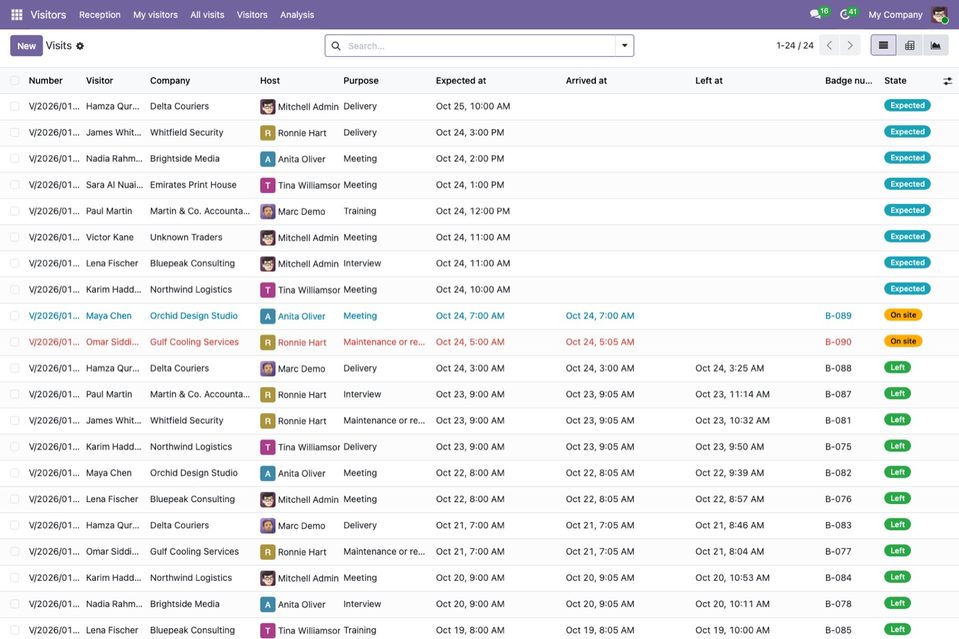Viewport: 959px width, 639px height.
Task: Switch to pivot table view
Action: click(x=909, y=45)
